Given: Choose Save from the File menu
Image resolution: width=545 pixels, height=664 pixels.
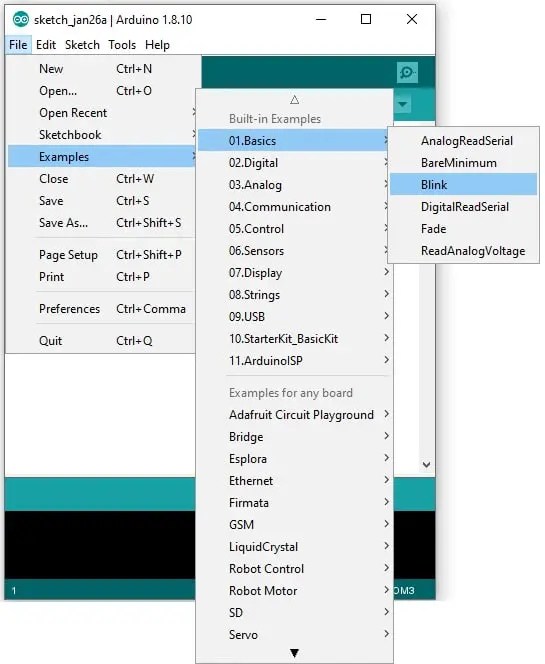Looking at the screenshot, I should click(x=102, y=201).
